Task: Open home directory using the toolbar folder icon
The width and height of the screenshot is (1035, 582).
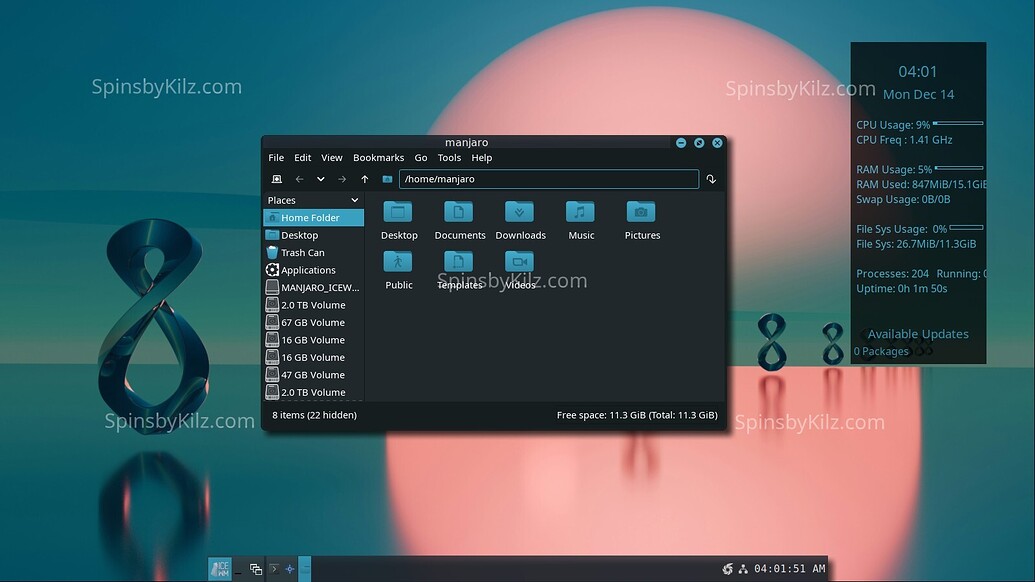Action: pyautogui.click(x=388, y=179)
